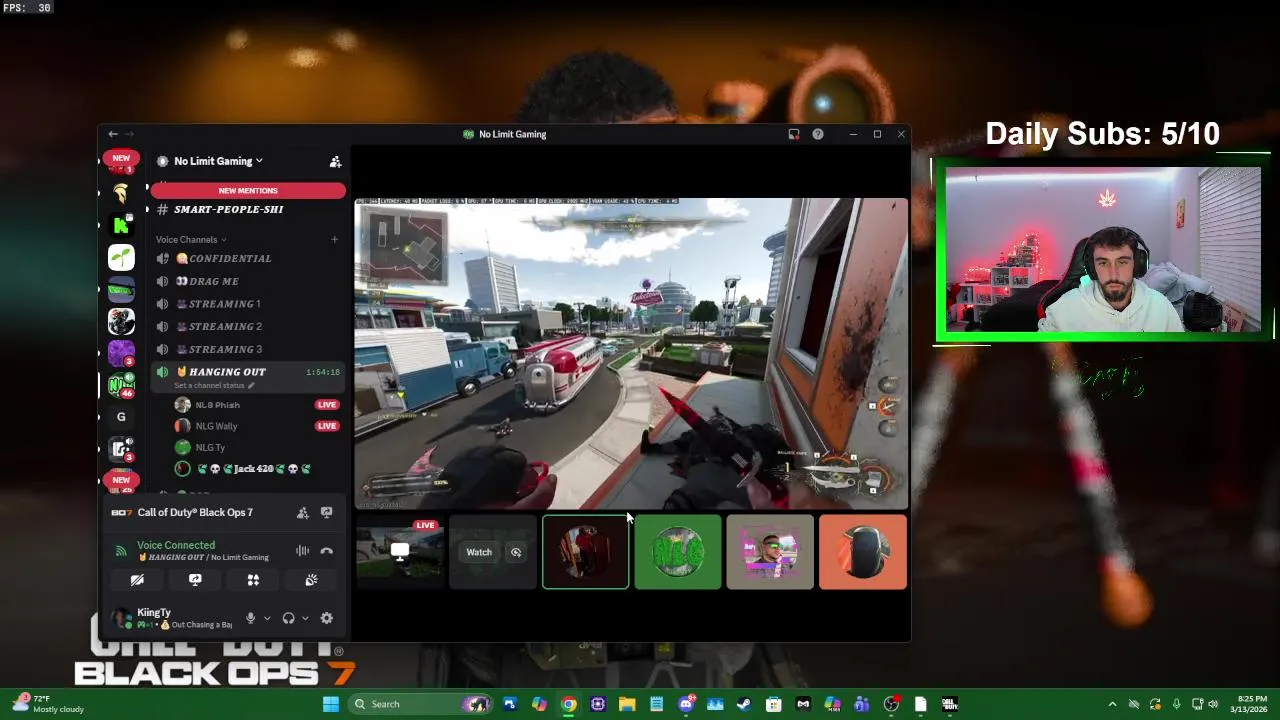Screen dimensions: 1280x720
Task: Open the G server icon
Action: [x=121, y=417]
